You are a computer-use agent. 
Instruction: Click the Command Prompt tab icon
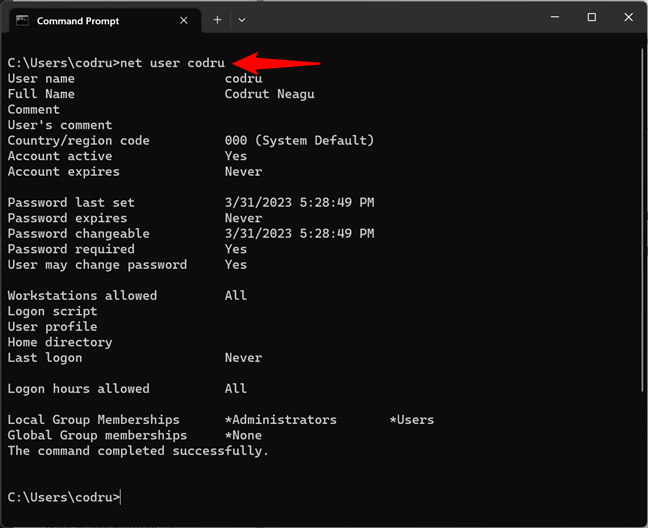[22, 20]
